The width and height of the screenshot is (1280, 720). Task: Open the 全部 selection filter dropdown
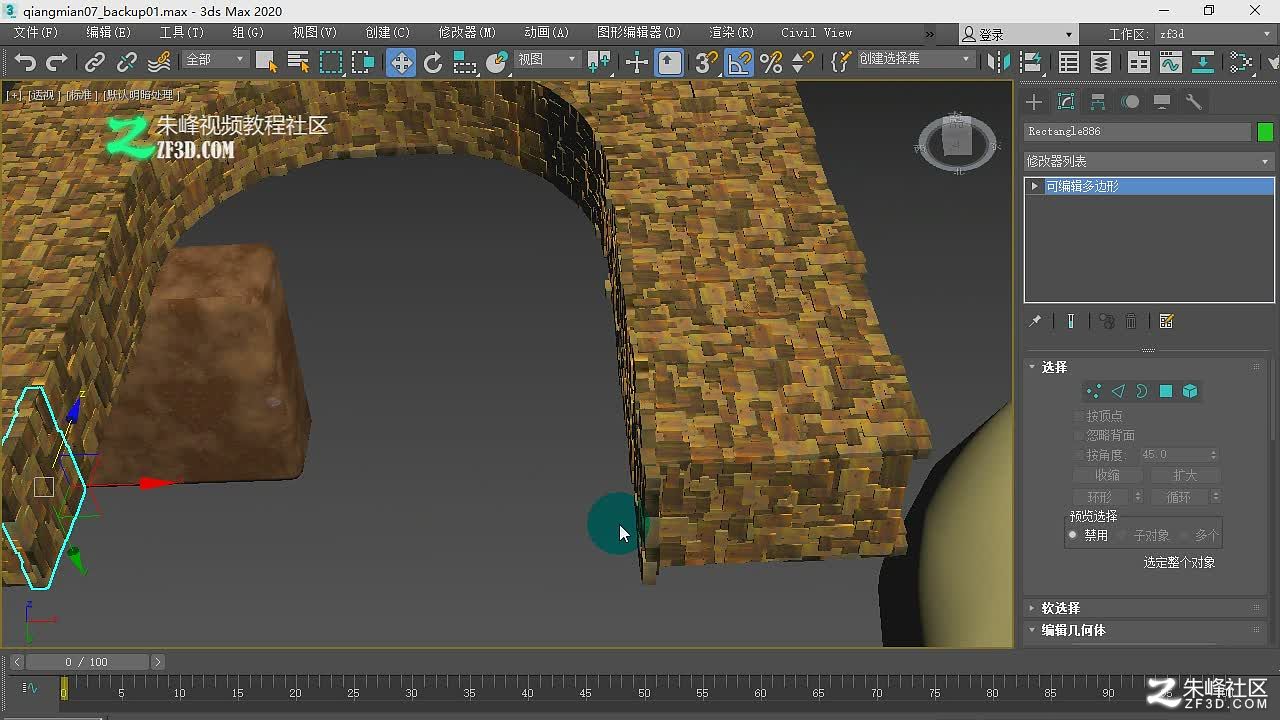tap(215, 60)
